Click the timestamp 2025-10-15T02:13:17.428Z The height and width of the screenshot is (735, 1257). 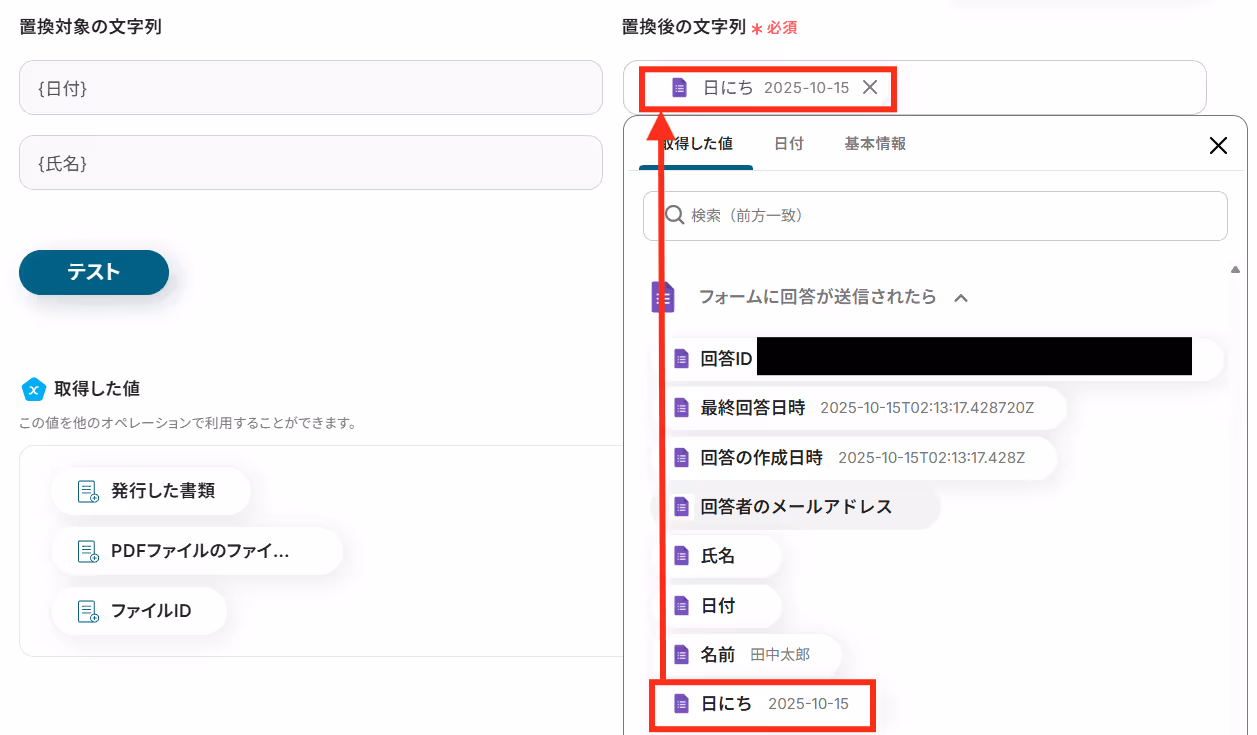click(932, 458)
